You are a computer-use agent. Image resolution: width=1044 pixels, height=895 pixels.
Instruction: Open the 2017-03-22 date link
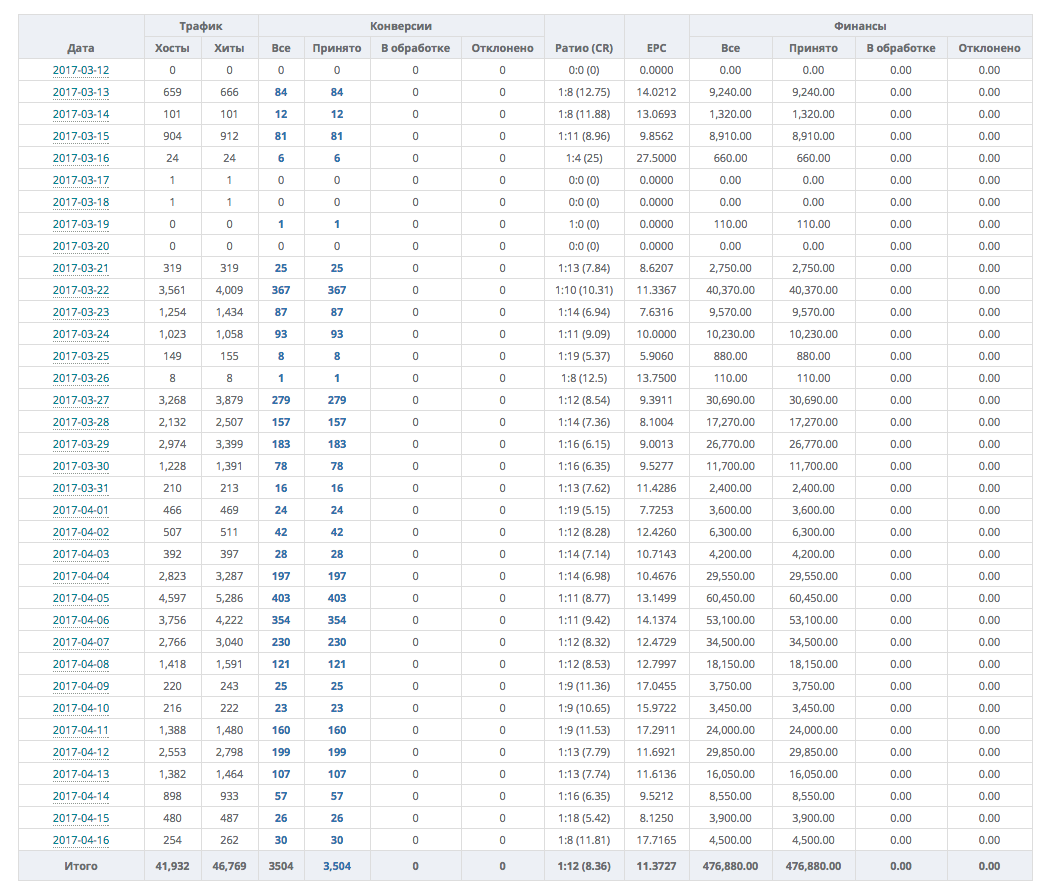pos(81,290)
